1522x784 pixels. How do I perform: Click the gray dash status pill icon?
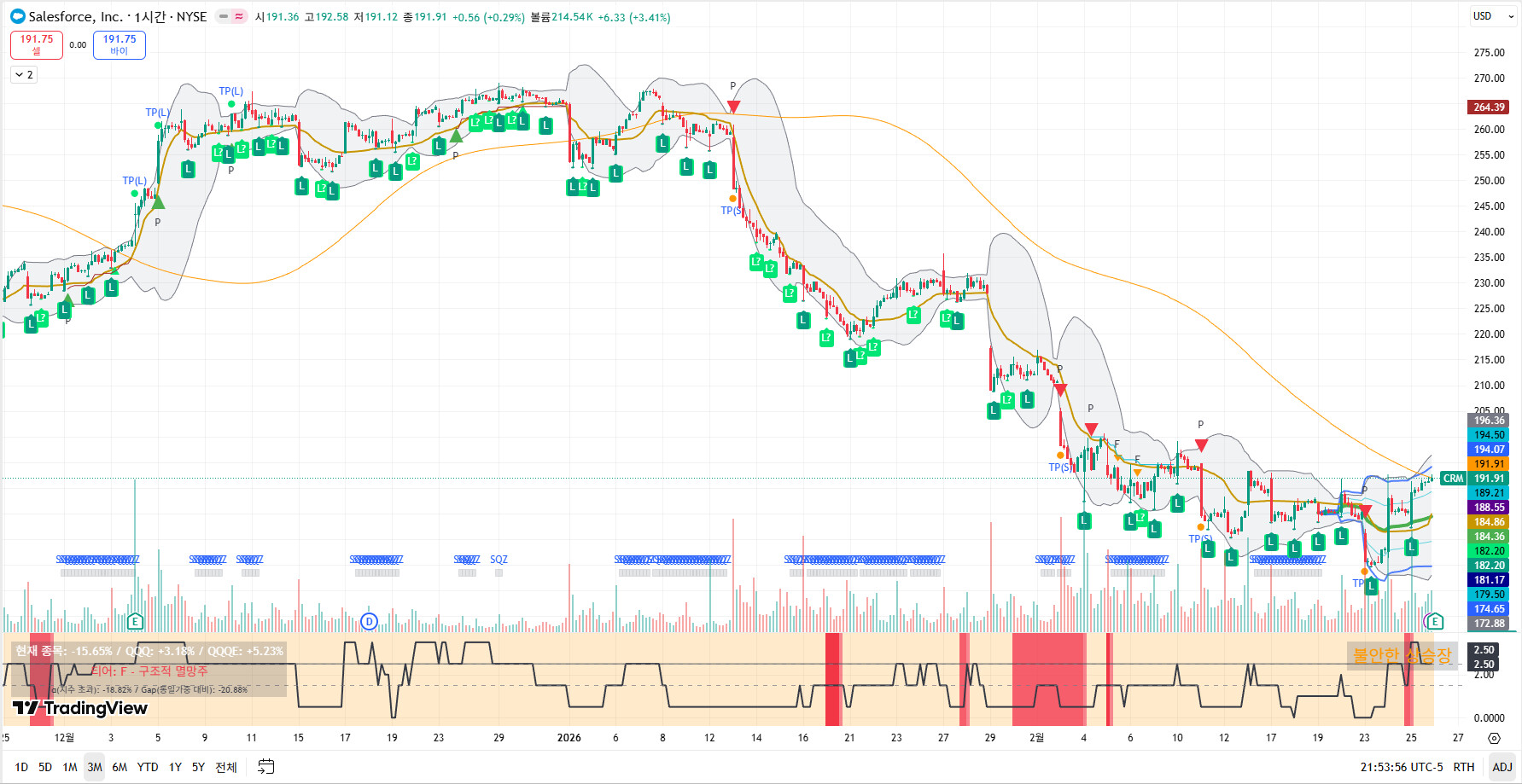click(x=224, y=16)
